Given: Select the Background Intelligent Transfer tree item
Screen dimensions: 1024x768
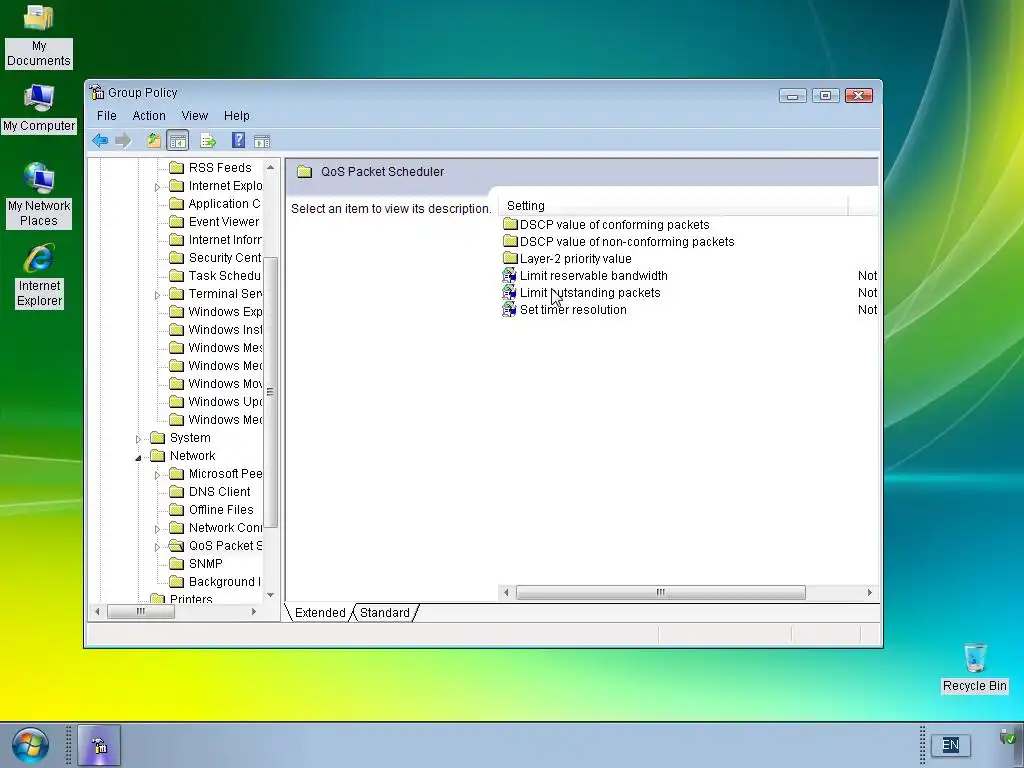Looking at the screenshot, I should [216, 582].
